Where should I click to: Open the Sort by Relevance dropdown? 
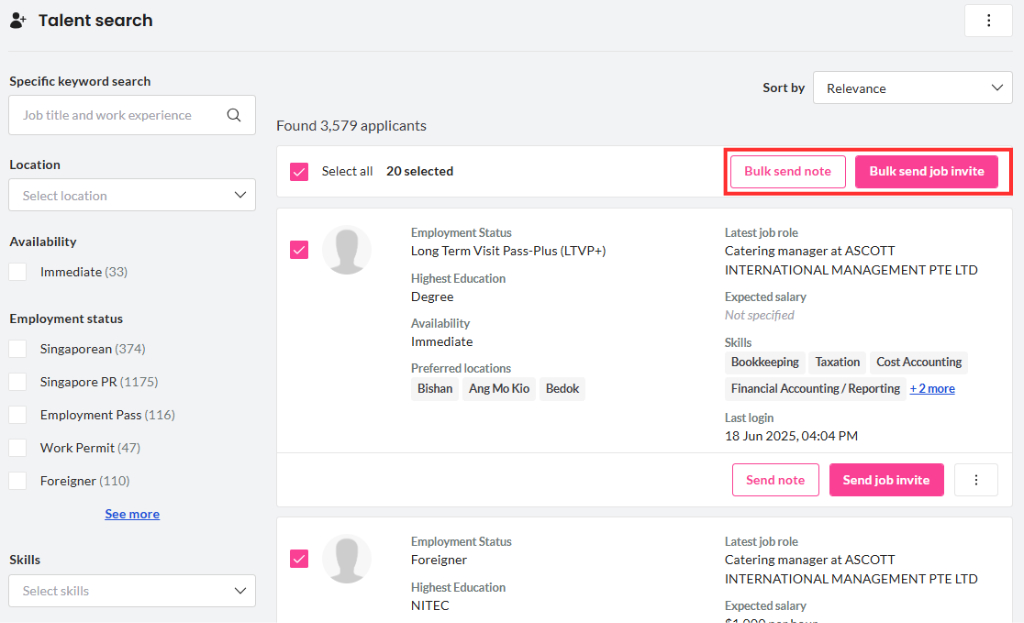[x=912, y=88]
